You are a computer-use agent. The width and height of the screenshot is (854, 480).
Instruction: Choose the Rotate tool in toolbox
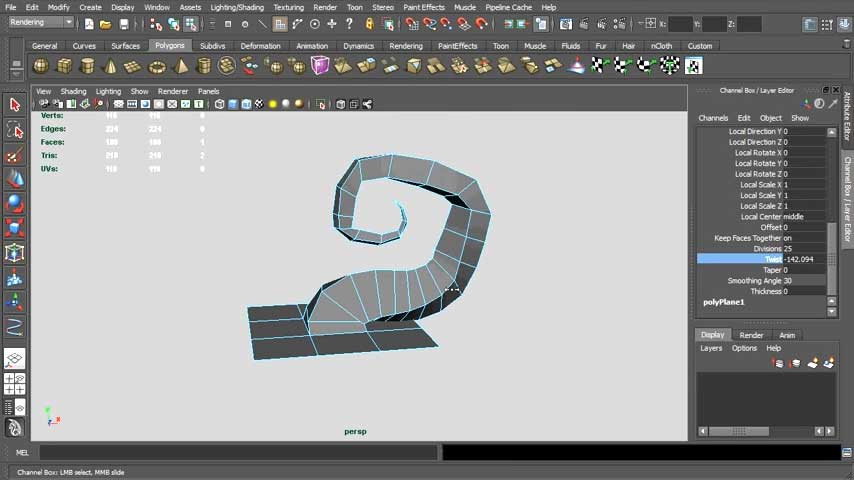click(x=15, y=203)
